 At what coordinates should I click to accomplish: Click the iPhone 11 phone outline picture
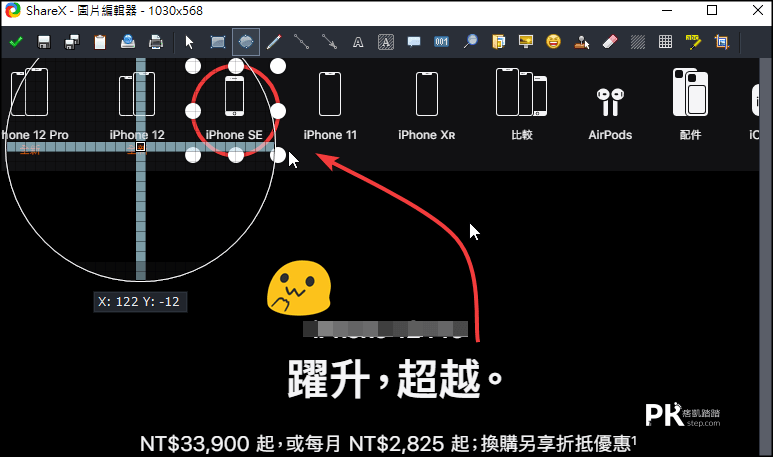point(330,94)
